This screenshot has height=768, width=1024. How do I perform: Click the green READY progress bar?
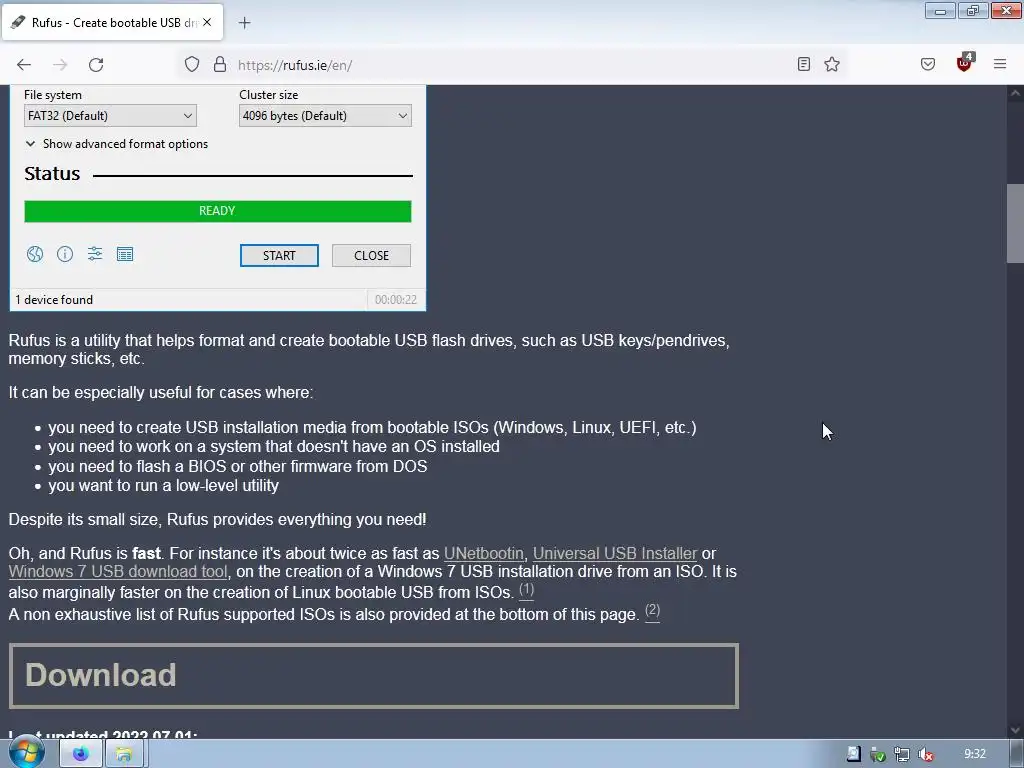(217, 211)
